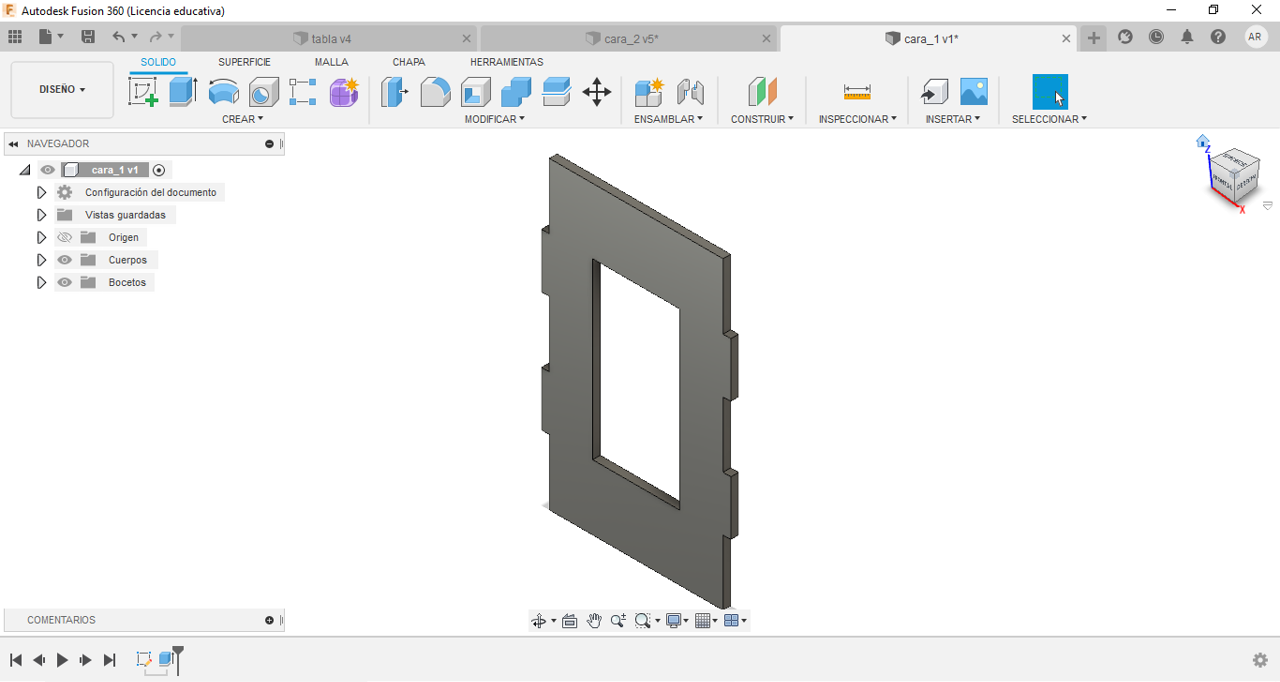The height and width of the screenshot is (682, 1280).
Task: Switch to the SUPERFICIE tab
Action: (x=244, y=62)
